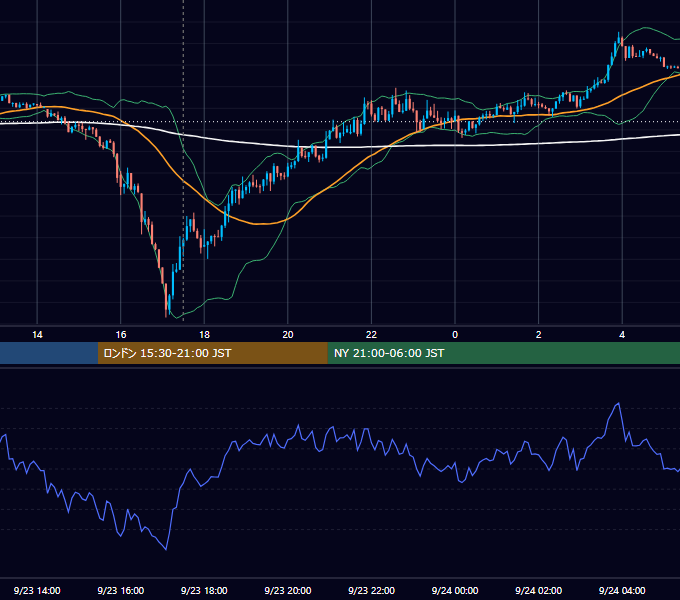The image size is (680, 600).
Task: Click the 9/24 02:00 label on the indicator axis
Action: (x=539, y=590)
